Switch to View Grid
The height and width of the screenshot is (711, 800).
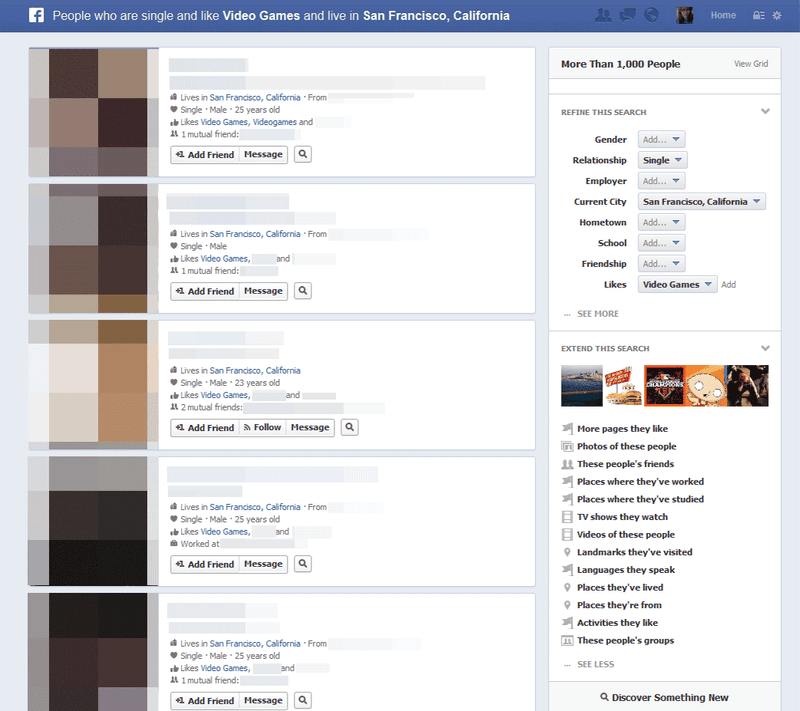coord(751,64)
